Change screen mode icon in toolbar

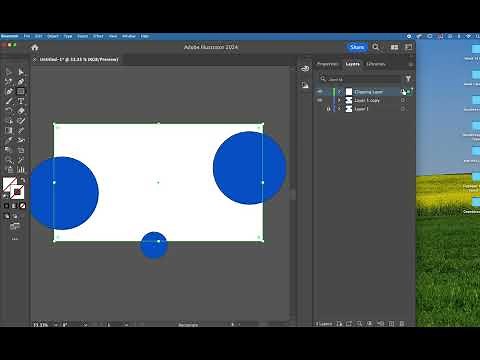pyautogui.click(x=15, y=227)
